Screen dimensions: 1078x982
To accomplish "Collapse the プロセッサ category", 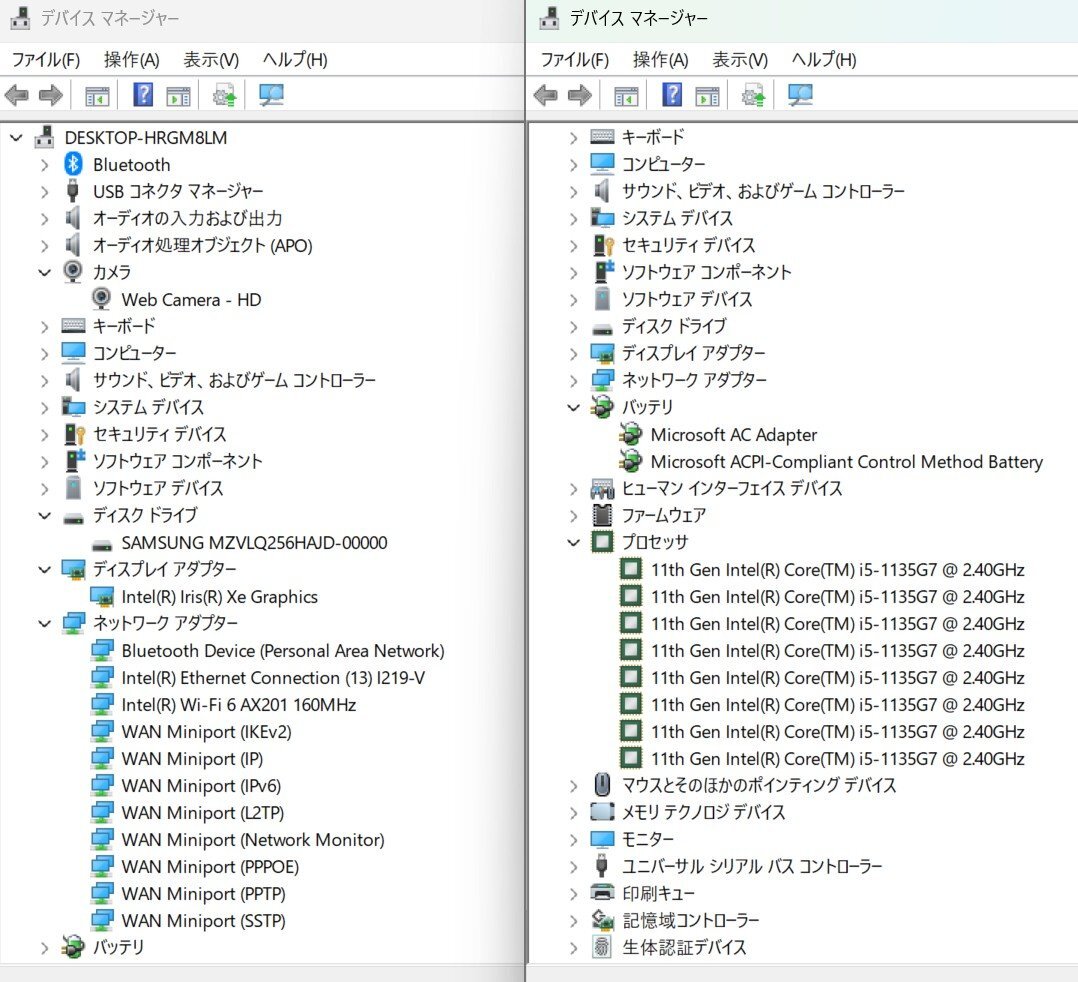I will (573, 543).
